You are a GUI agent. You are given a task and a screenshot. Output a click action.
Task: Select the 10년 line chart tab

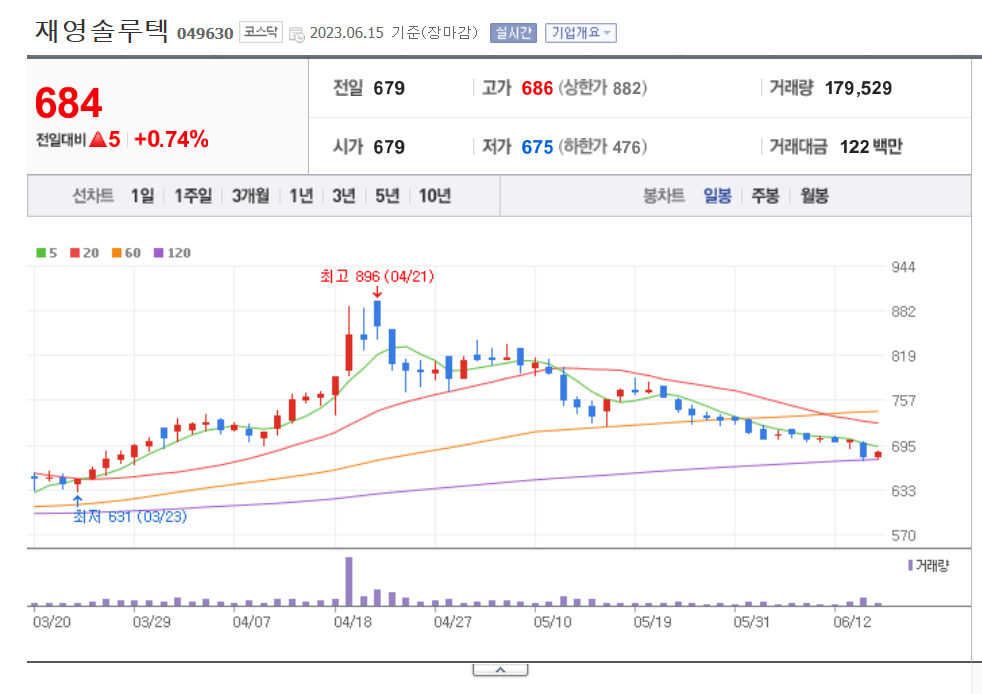tap(435, 196)
